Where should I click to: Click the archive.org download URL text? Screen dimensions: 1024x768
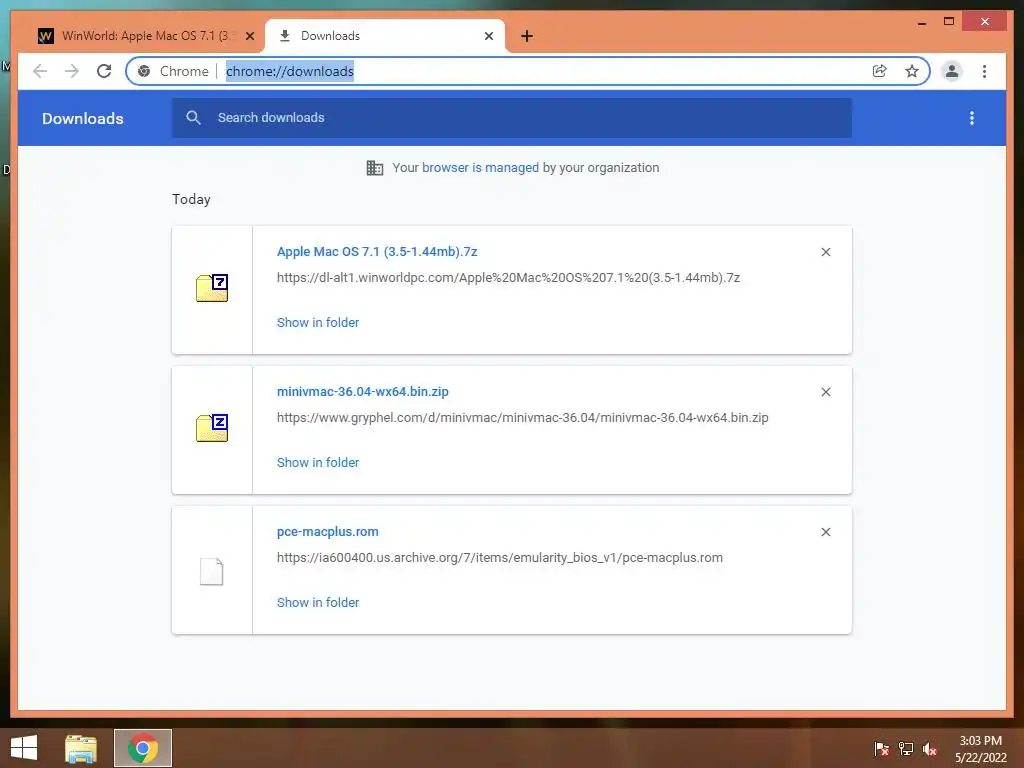[x=500, y=558]
